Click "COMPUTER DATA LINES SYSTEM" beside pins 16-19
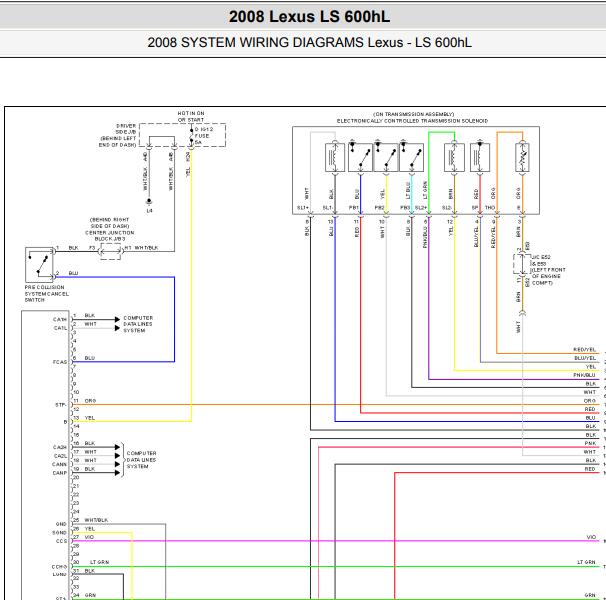606x600 pixels. [141, 460]
